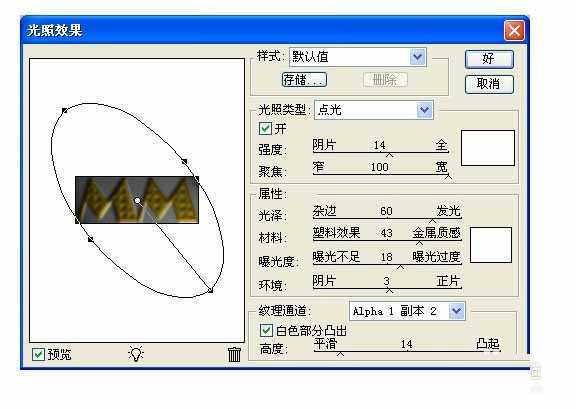The height and width of the screenshot is (409, 576).
Task: Click the 发光 label
Action: point(449,211)
